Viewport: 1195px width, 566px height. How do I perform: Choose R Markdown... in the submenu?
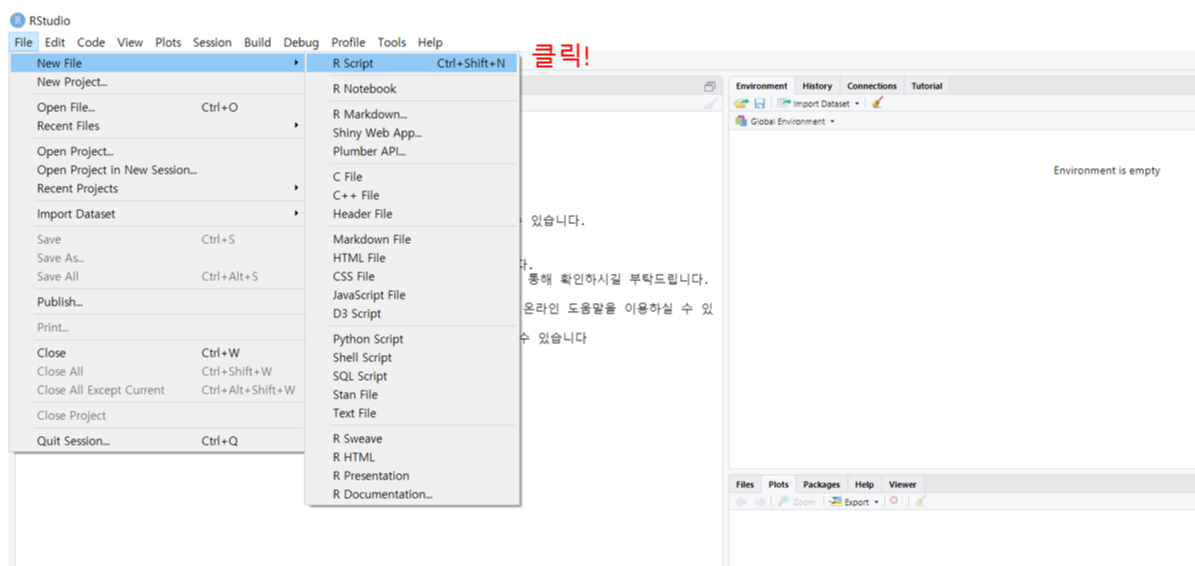click(x=412, y=114)
